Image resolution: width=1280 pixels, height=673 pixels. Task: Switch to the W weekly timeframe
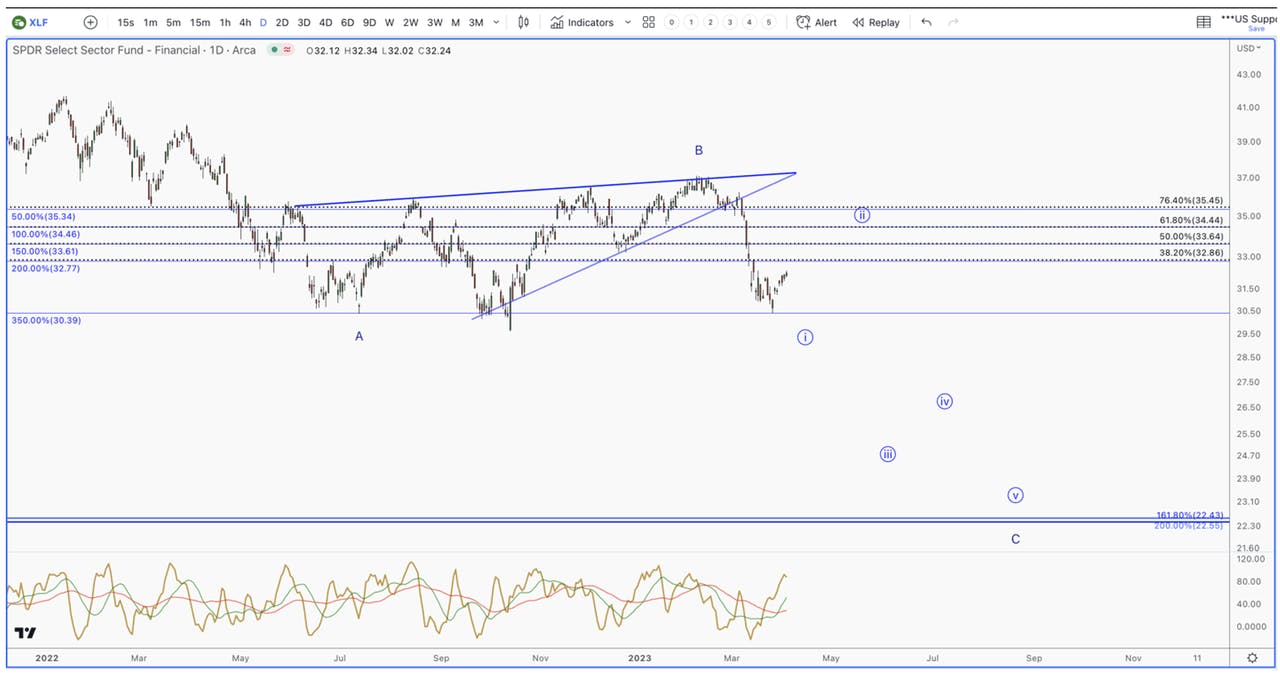click(x=389, y=22)
